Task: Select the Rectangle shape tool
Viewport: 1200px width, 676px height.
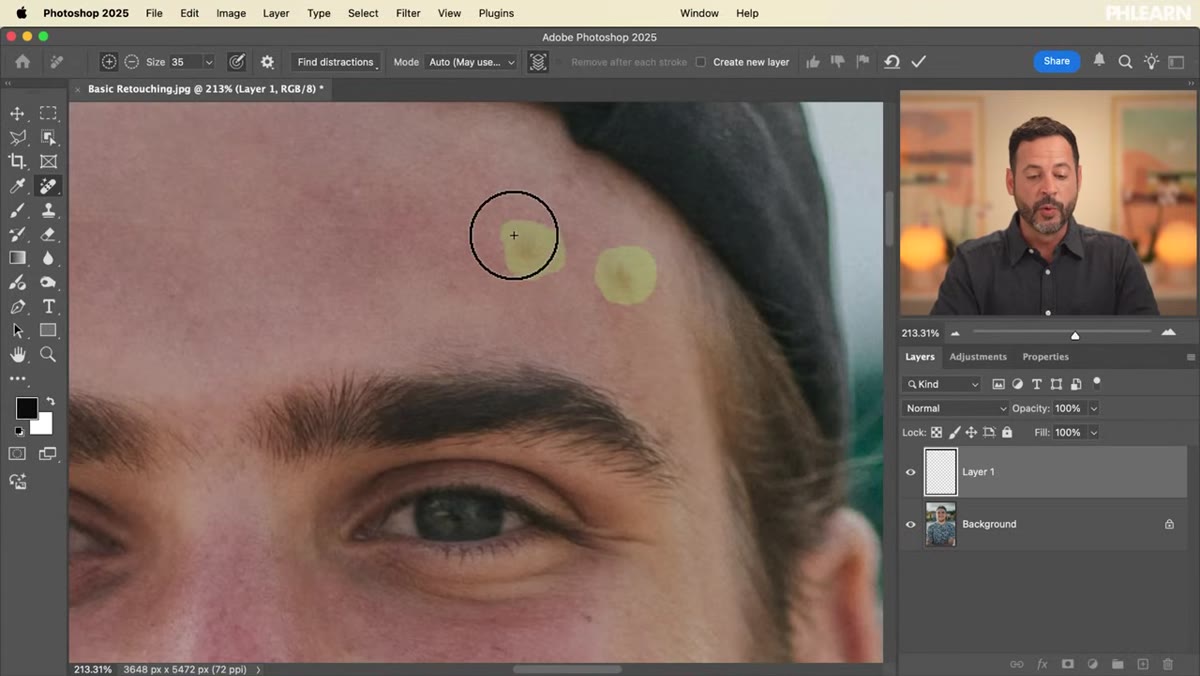Action: click(x=48, y=331)
